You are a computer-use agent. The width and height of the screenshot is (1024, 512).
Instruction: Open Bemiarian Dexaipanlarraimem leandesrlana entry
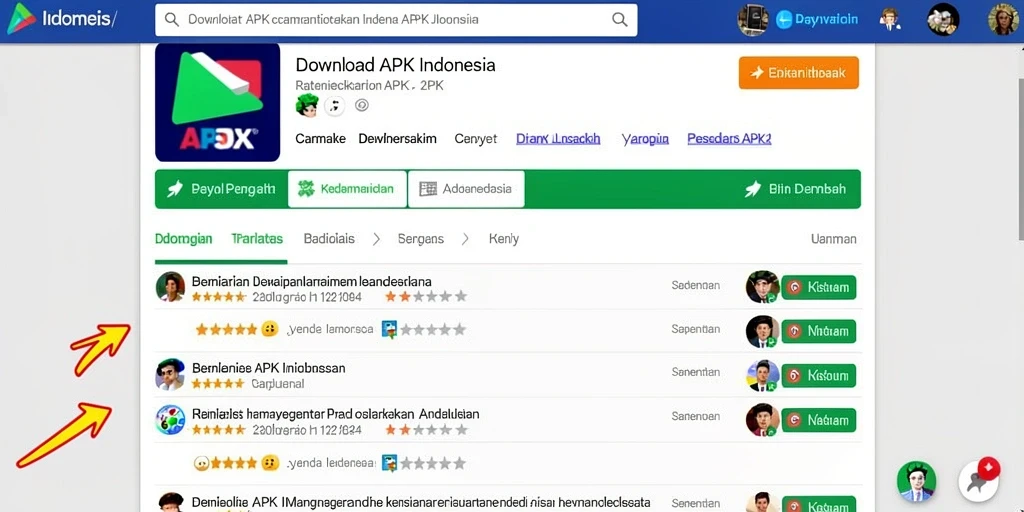312,282
